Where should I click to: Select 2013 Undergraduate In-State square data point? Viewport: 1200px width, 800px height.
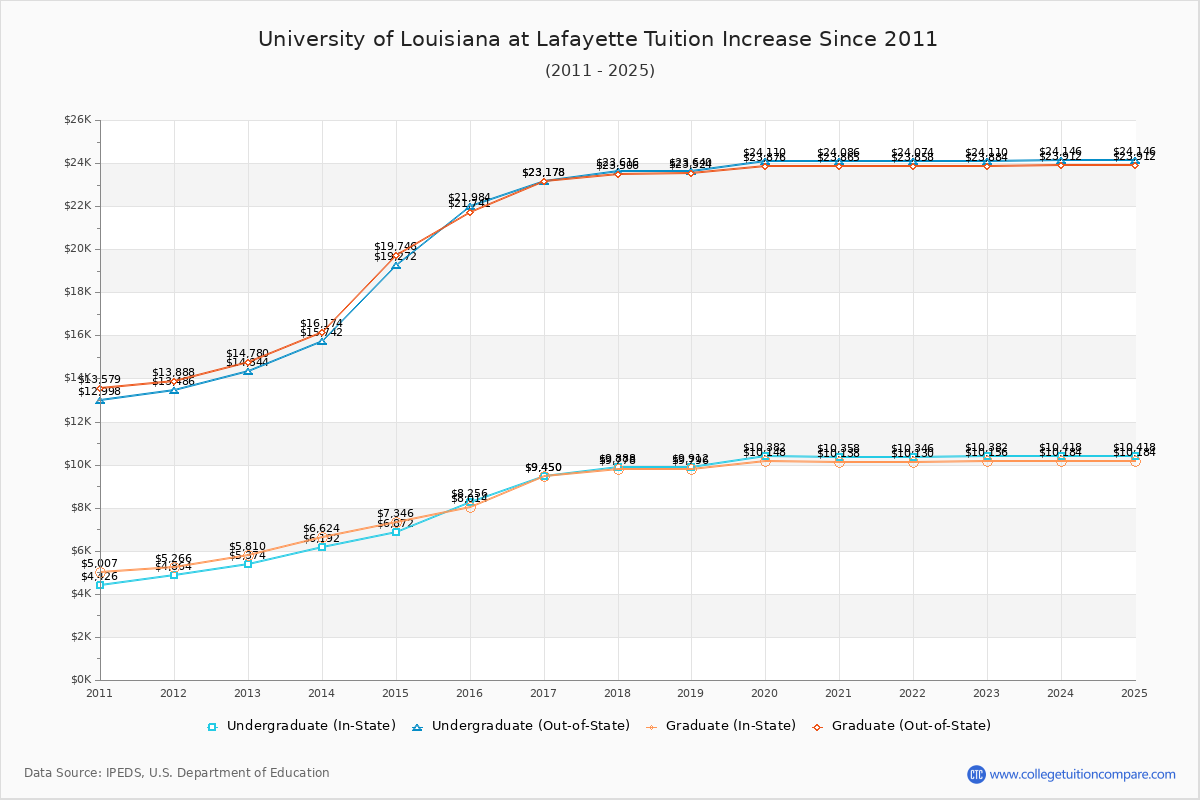click(x=248, y=564)
